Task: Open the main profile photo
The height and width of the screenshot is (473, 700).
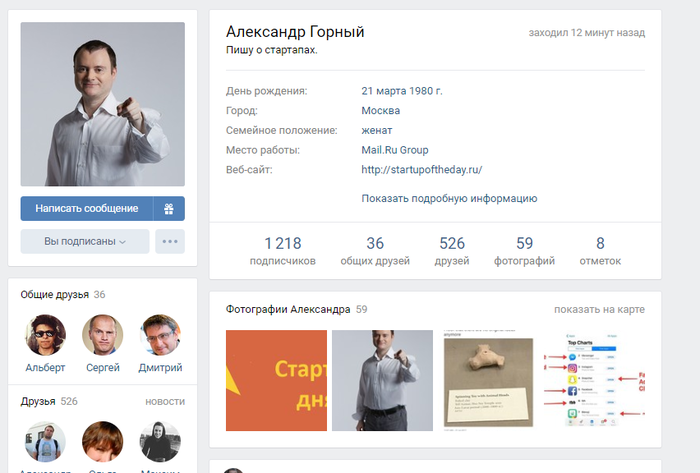Action: coord(102,104)
